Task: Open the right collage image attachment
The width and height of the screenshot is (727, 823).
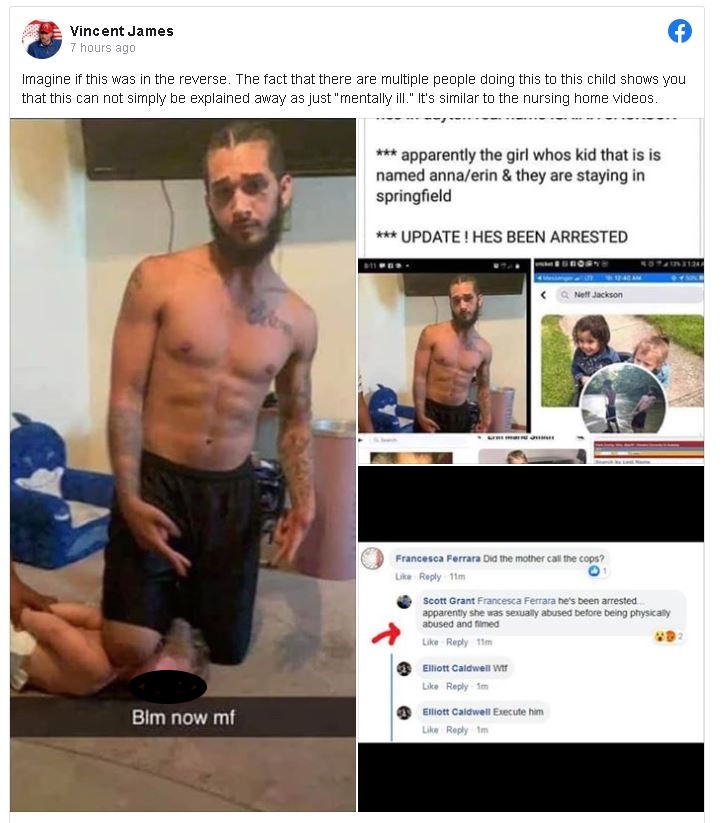Action: tap(531, 465)
